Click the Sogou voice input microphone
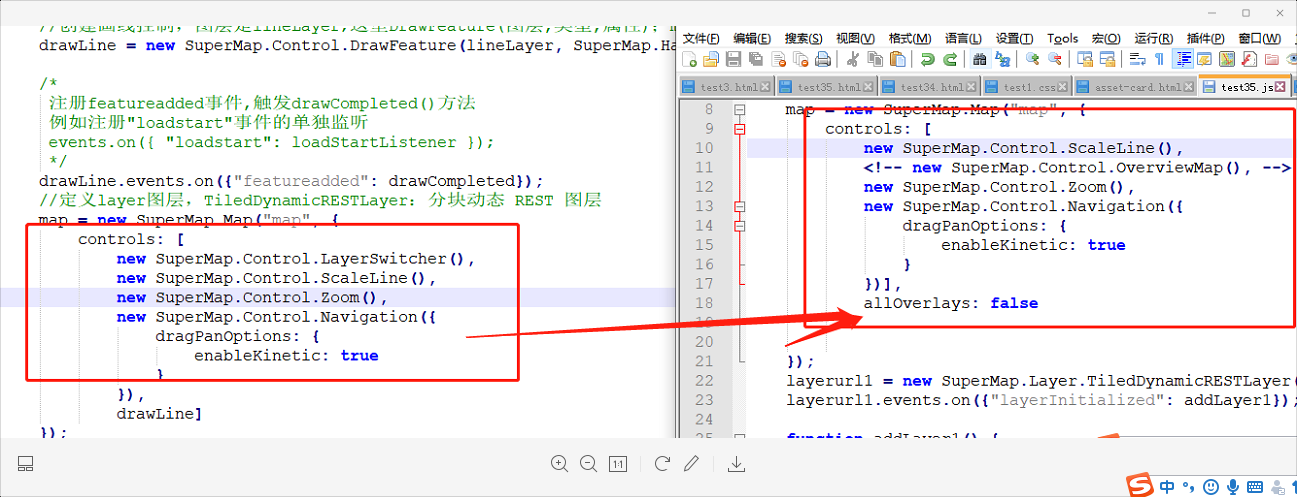Screen dimensions: 1297x497 click(1233, 487)
